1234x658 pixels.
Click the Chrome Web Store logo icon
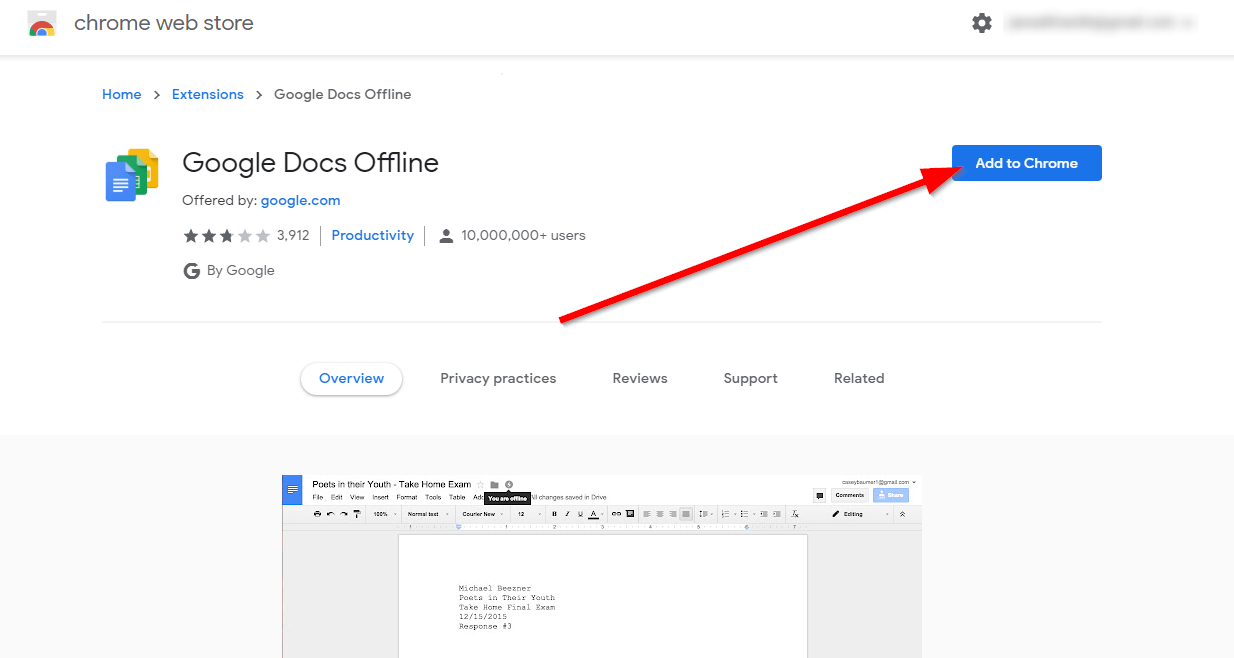[41, 23]
